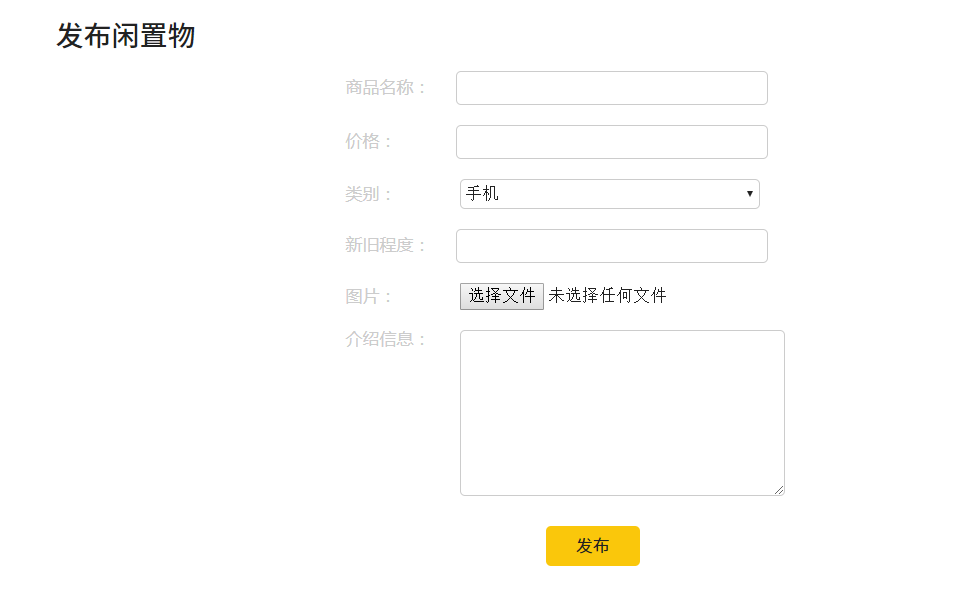Submit the idle item form with 发布

pyautogui.click(x=592, y=546)
